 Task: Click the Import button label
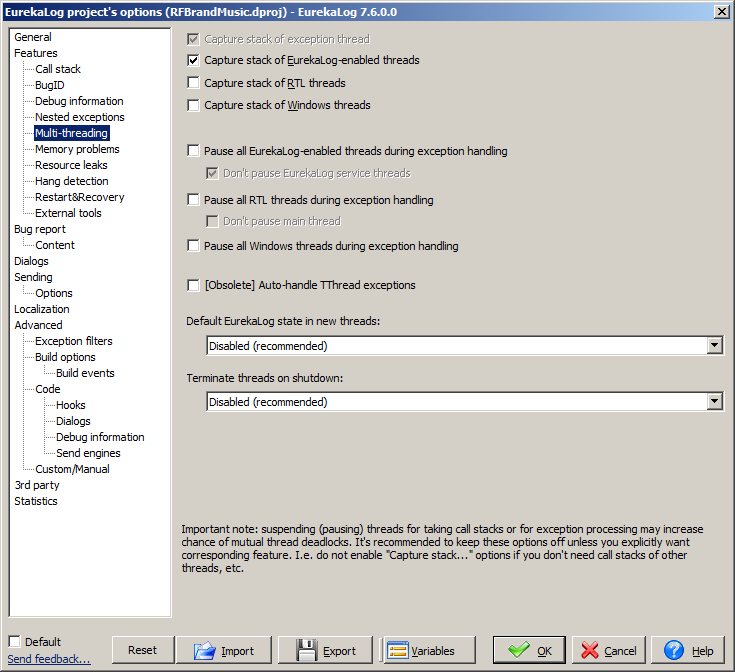[237, 651]
